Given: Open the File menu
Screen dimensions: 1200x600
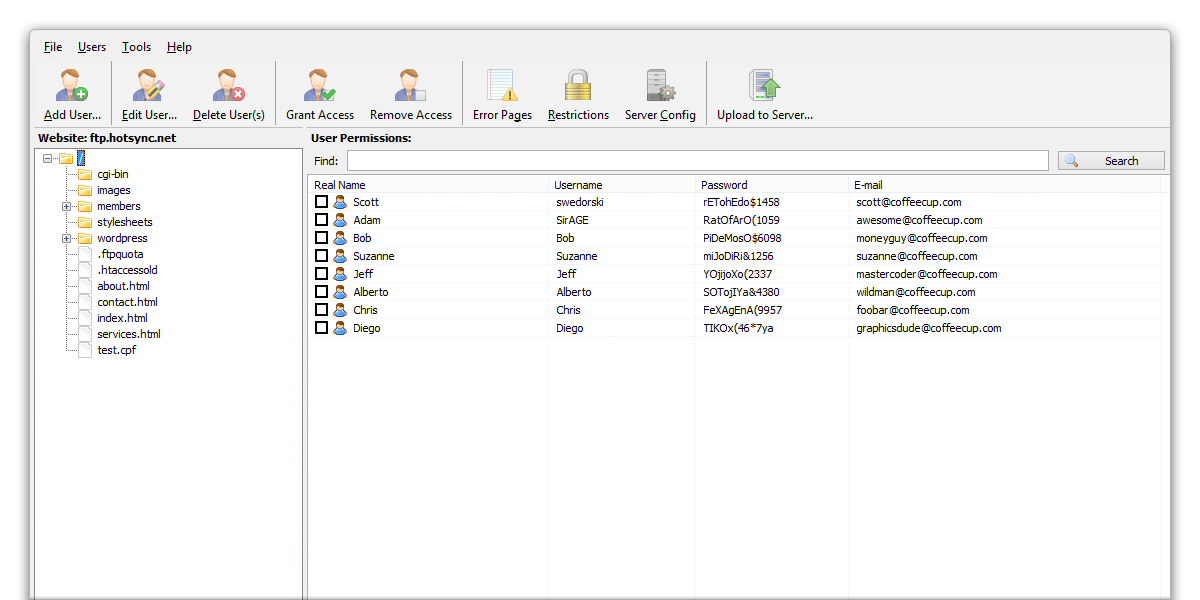Looking at the screenshot, I should 53,47.
